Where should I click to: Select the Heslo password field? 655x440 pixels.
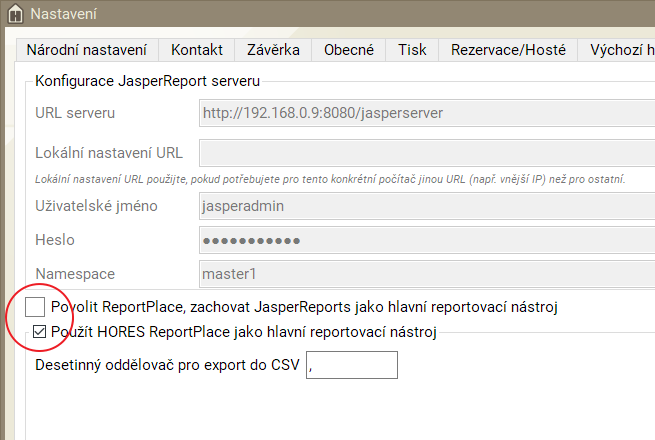(426, 240)
